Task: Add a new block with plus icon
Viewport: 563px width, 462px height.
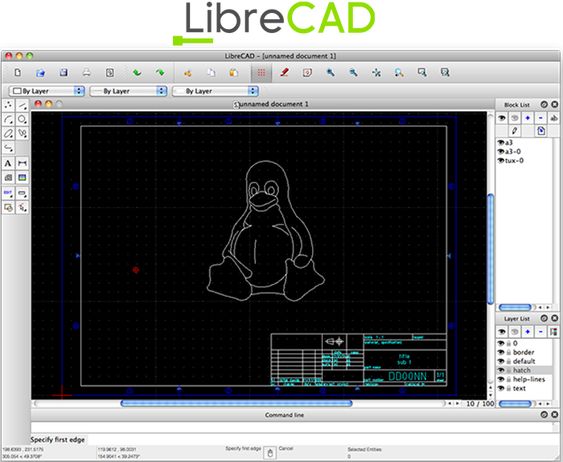Action: pyautogui.click(x=527, y=118)
